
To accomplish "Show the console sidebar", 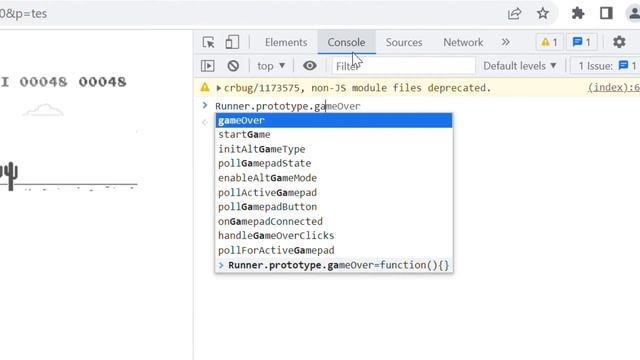I will tap(207, 66).
